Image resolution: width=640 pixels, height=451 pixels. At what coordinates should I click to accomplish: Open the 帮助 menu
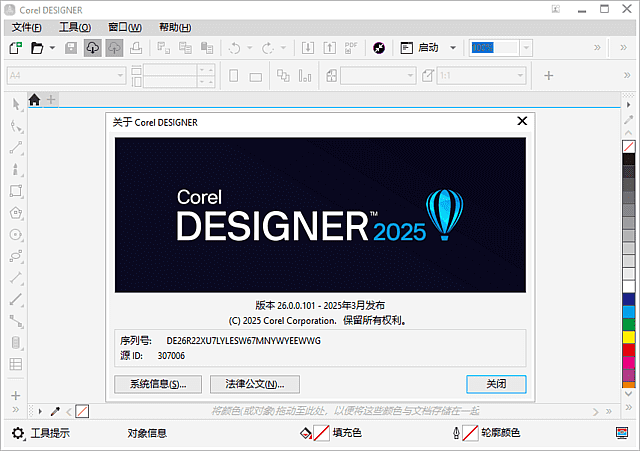(175, 27)
